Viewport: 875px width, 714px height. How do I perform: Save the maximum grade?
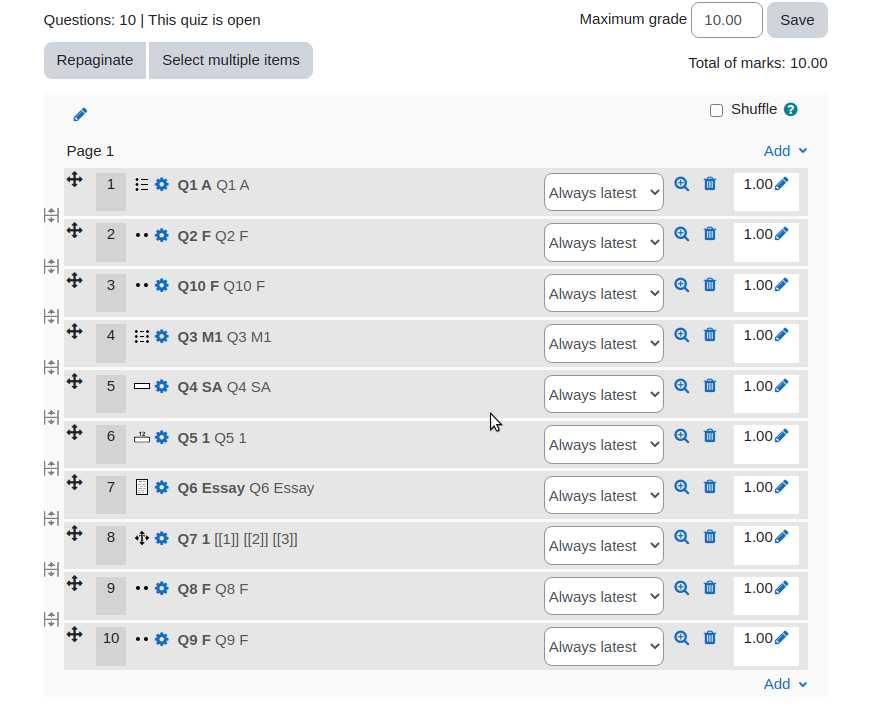797,20
